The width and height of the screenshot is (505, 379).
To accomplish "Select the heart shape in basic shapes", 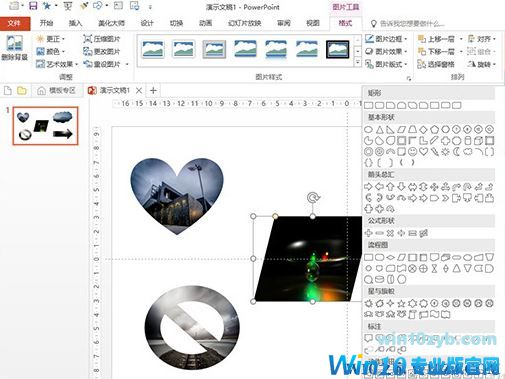I will pyautogui.click(x=423, y=152).
